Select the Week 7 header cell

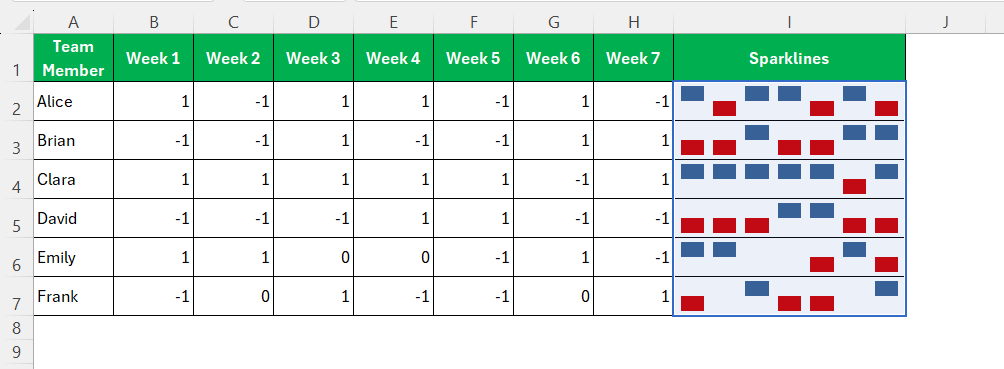coord(634,58)
